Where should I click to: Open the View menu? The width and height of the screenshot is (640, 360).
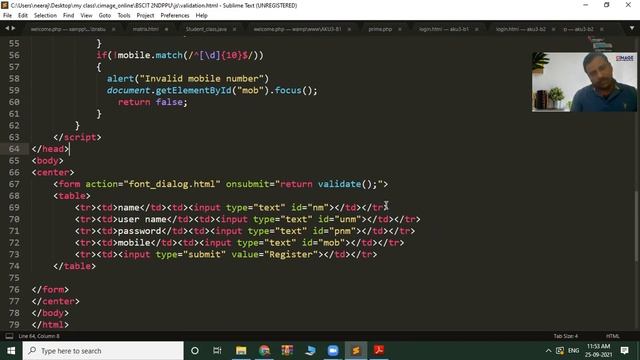point(86,16)
